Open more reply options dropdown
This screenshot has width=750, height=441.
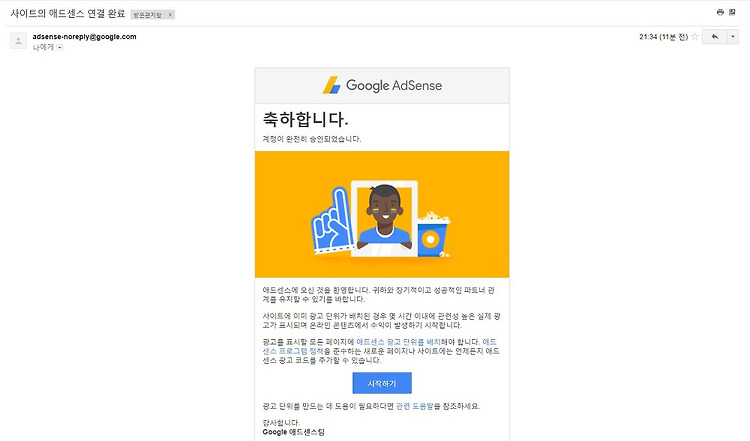(x=733, y=37)
